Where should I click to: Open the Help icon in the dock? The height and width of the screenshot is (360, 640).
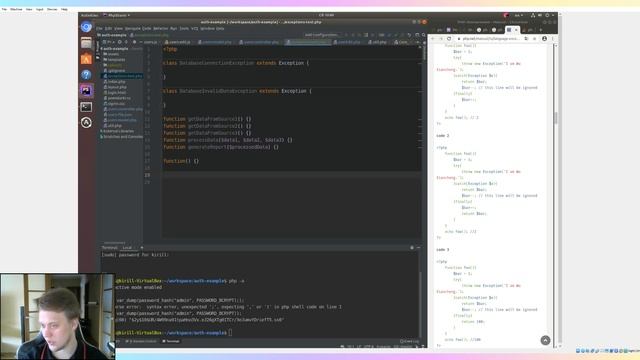click(86, 75)
